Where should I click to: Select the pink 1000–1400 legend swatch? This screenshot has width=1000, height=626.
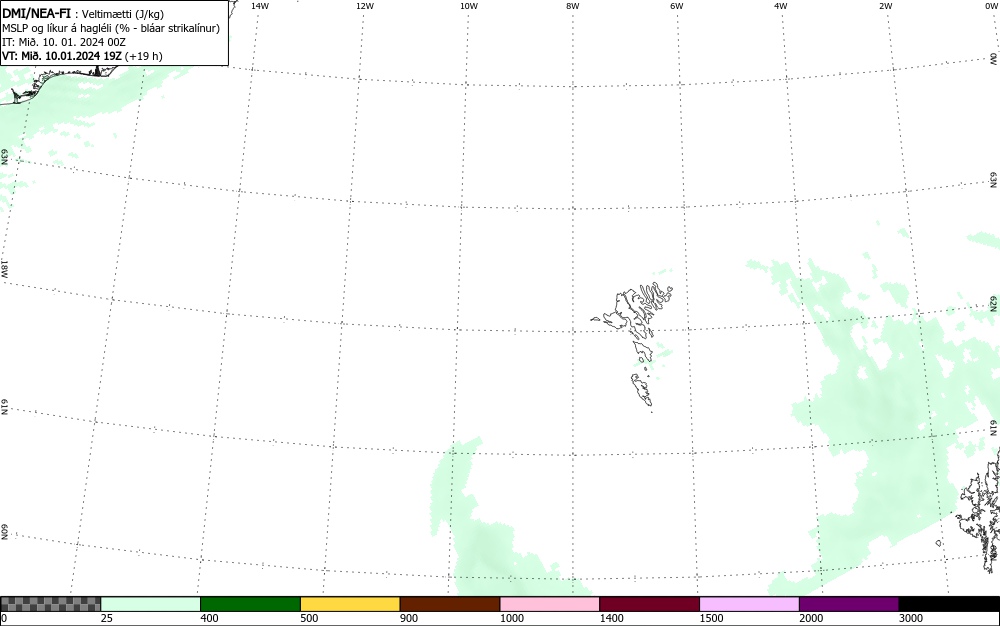550,604
